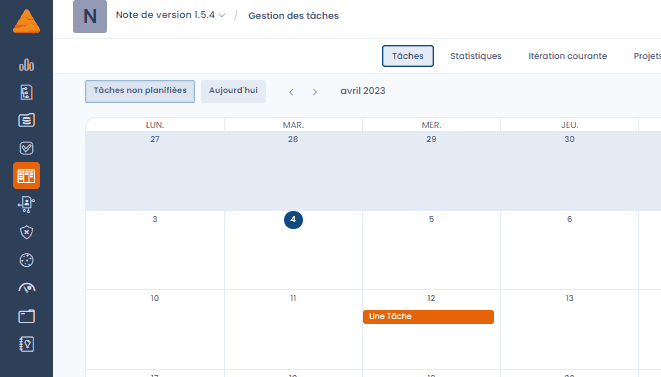Viewport: 661px width, 377px height.
Task: Click day 10 in the calendar
Action: [x=155, y=298]
